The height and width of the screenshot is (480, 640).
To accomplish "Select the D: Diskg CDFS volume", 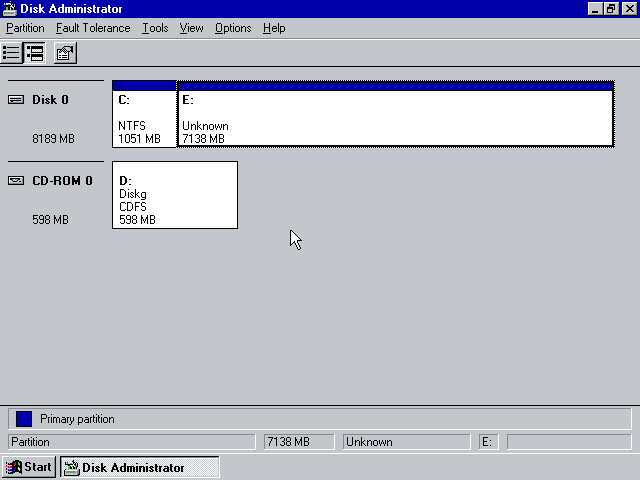I will point(175,195).
